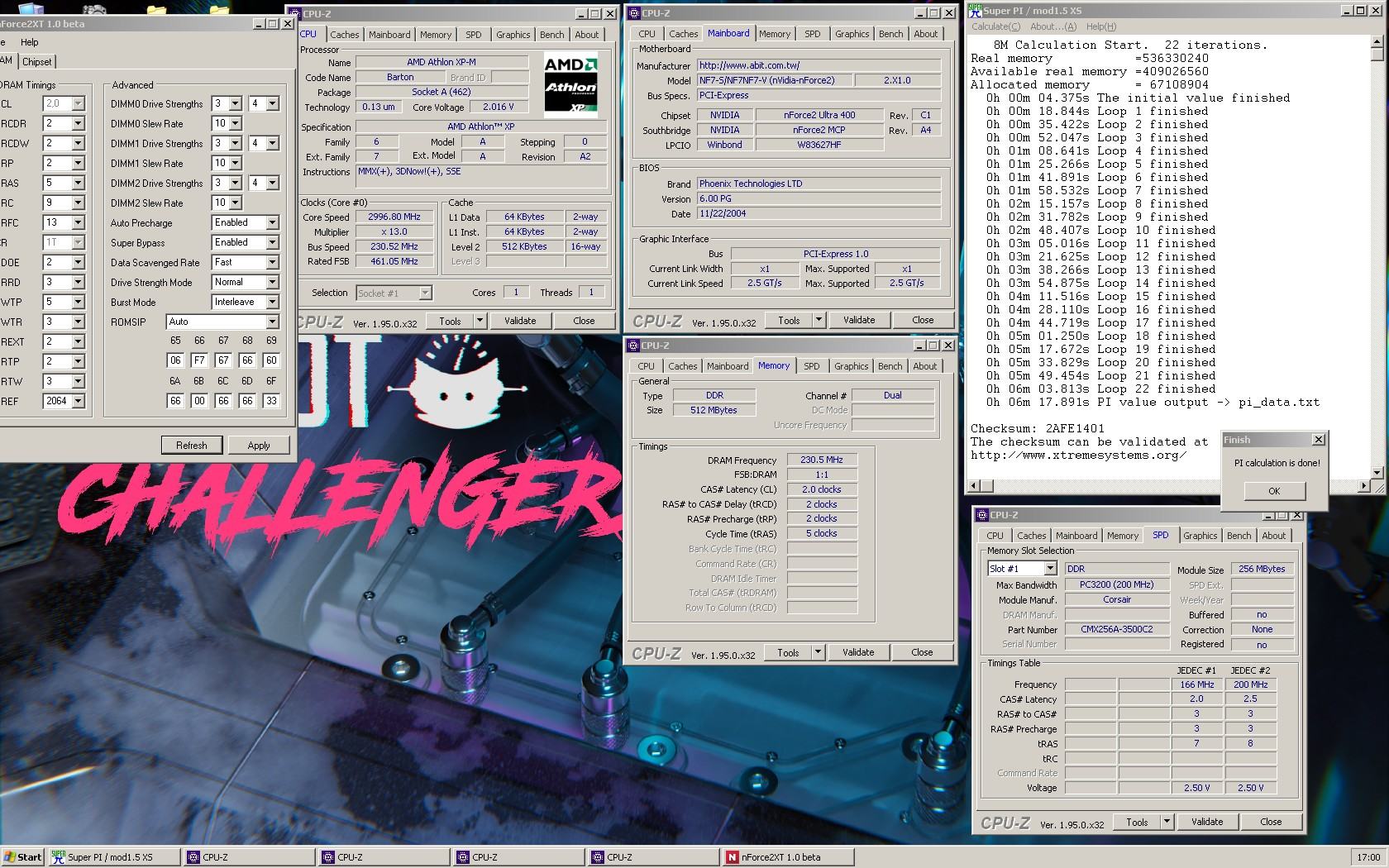Expand the ROMSIP Auto dropdown
The height and width of the screenshot is (868, 1389).
pos(271,322)
